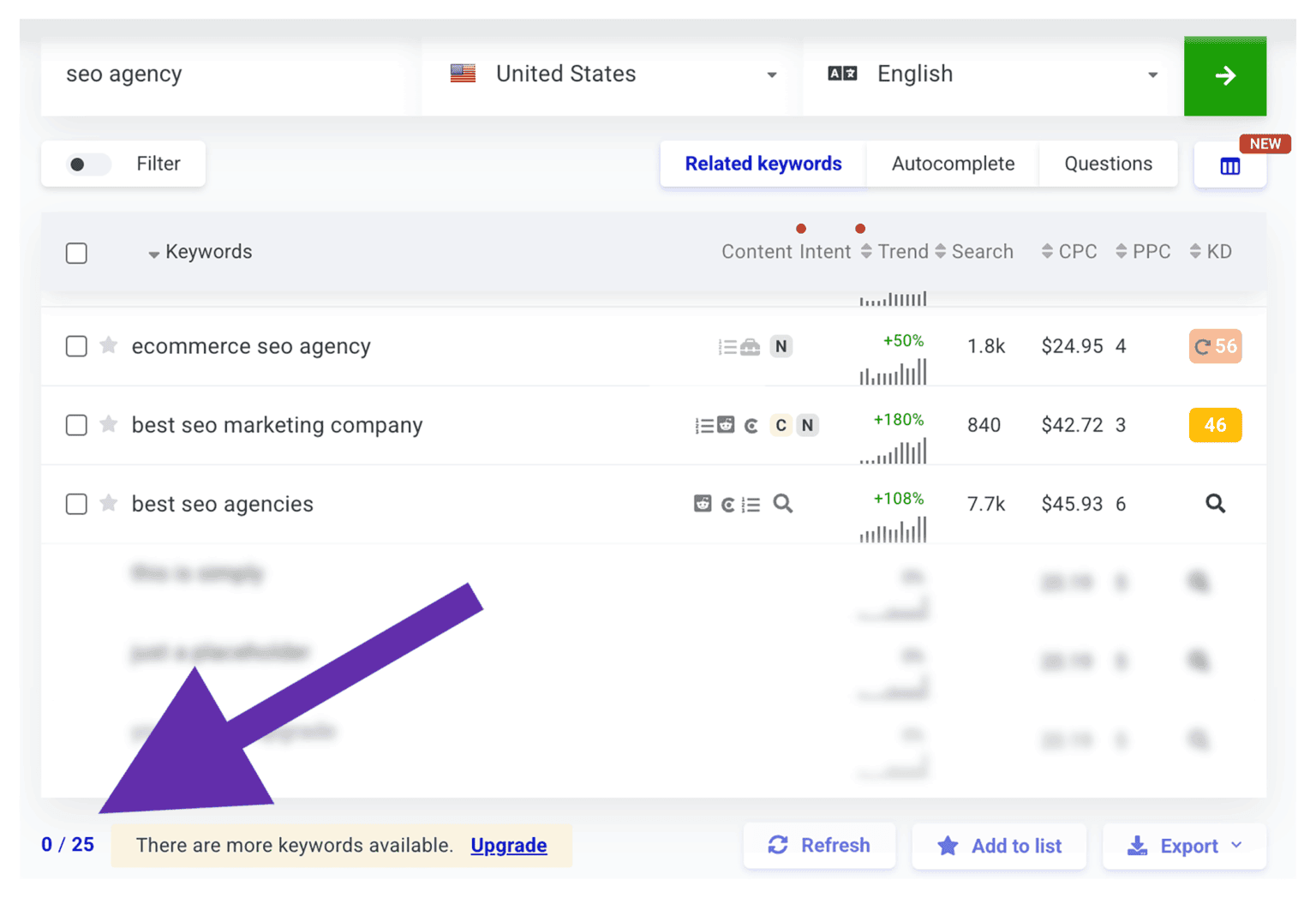Star the ecommerce seo agency keyword
This screenshot has height=898, width=1316.
click(109, 346)
